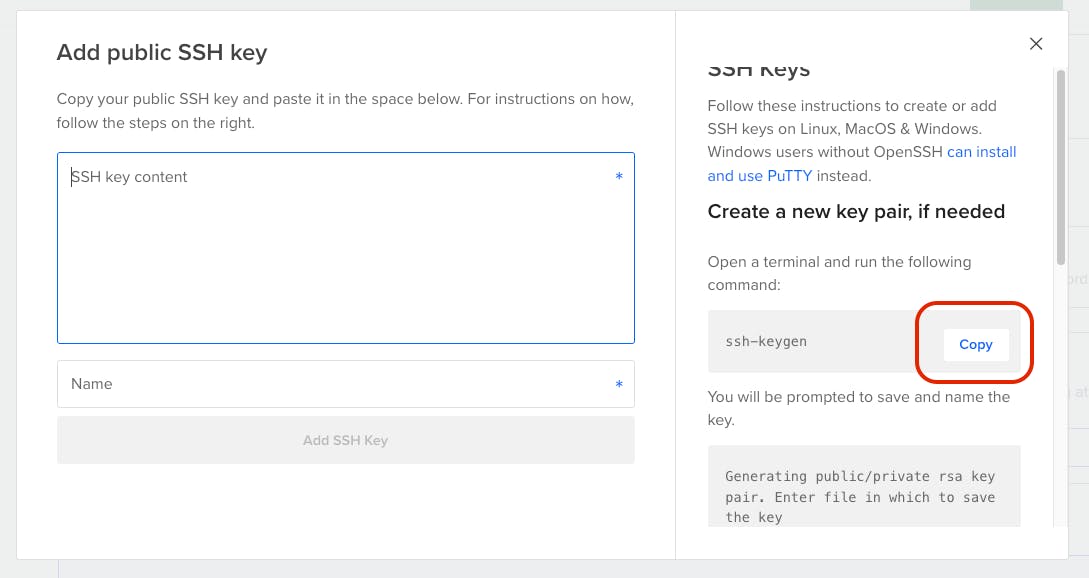The width and height of the screenshot is (1089, 578).
Task: Click the 'SSH key content' placeholder label
Action: click(130, 177)
